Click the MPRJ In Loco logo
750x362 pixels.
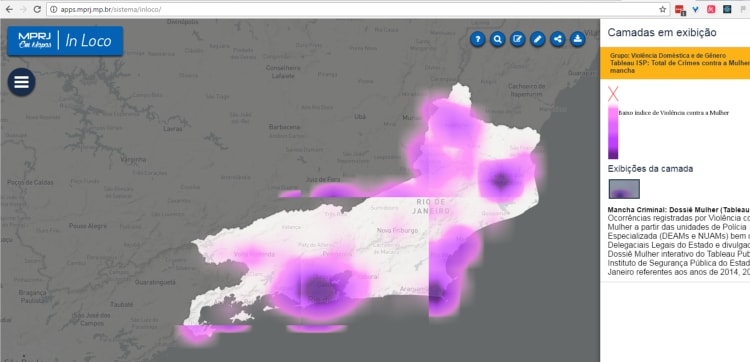(65, 41)
